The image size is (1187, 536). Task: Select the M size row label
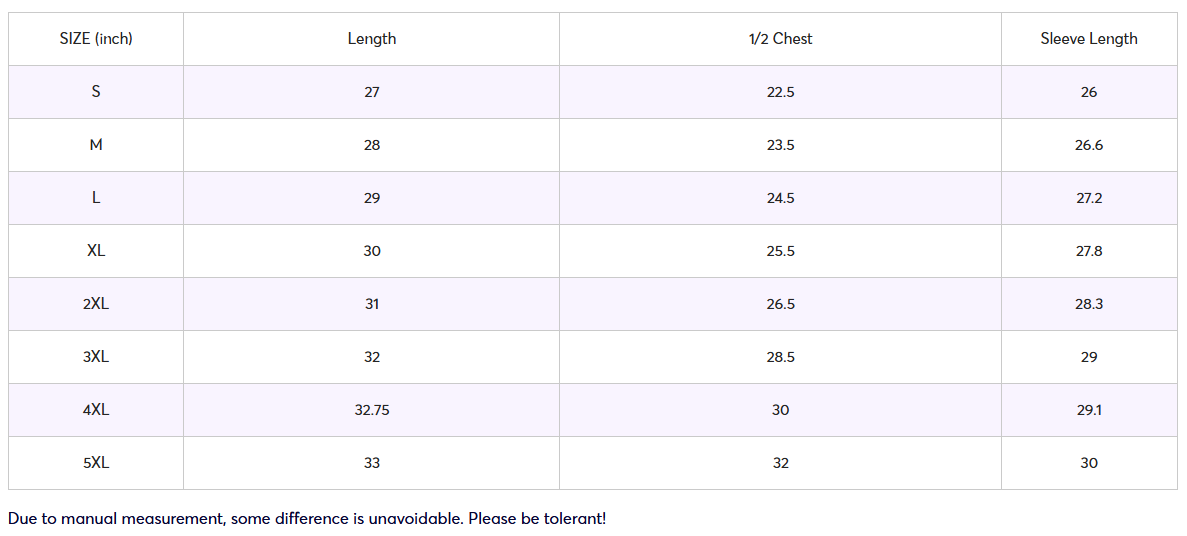coord(96,145)
